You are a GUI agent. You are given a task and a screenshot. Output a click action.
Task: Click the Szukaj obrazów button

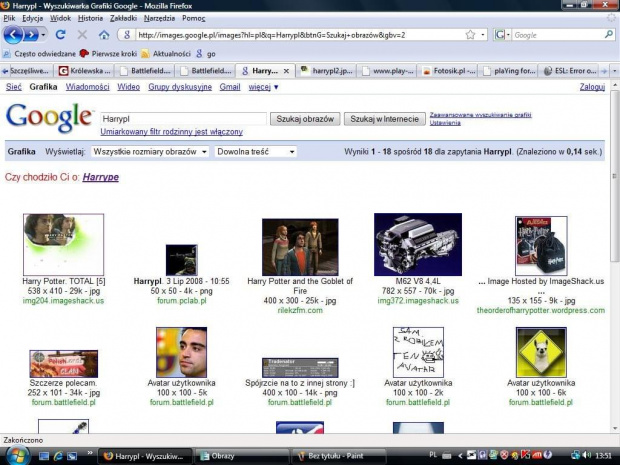[x=305, y=119]
